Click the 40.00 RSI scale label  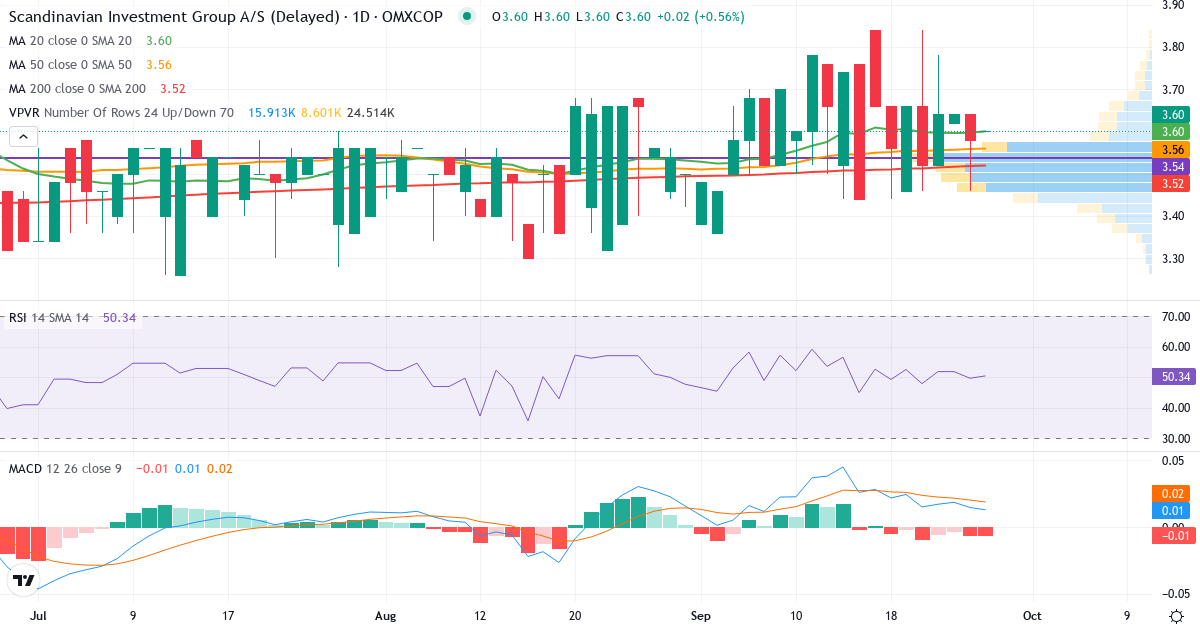(1174, 408)
